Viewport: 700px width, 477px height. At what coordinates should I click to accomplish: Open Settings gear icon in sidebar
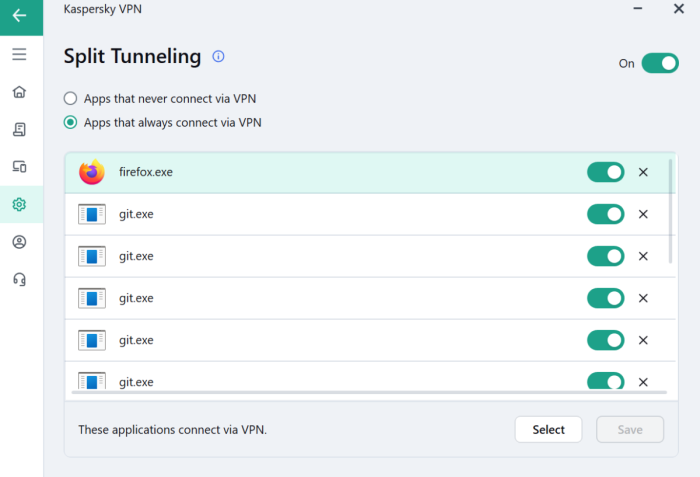pos(19,205)
